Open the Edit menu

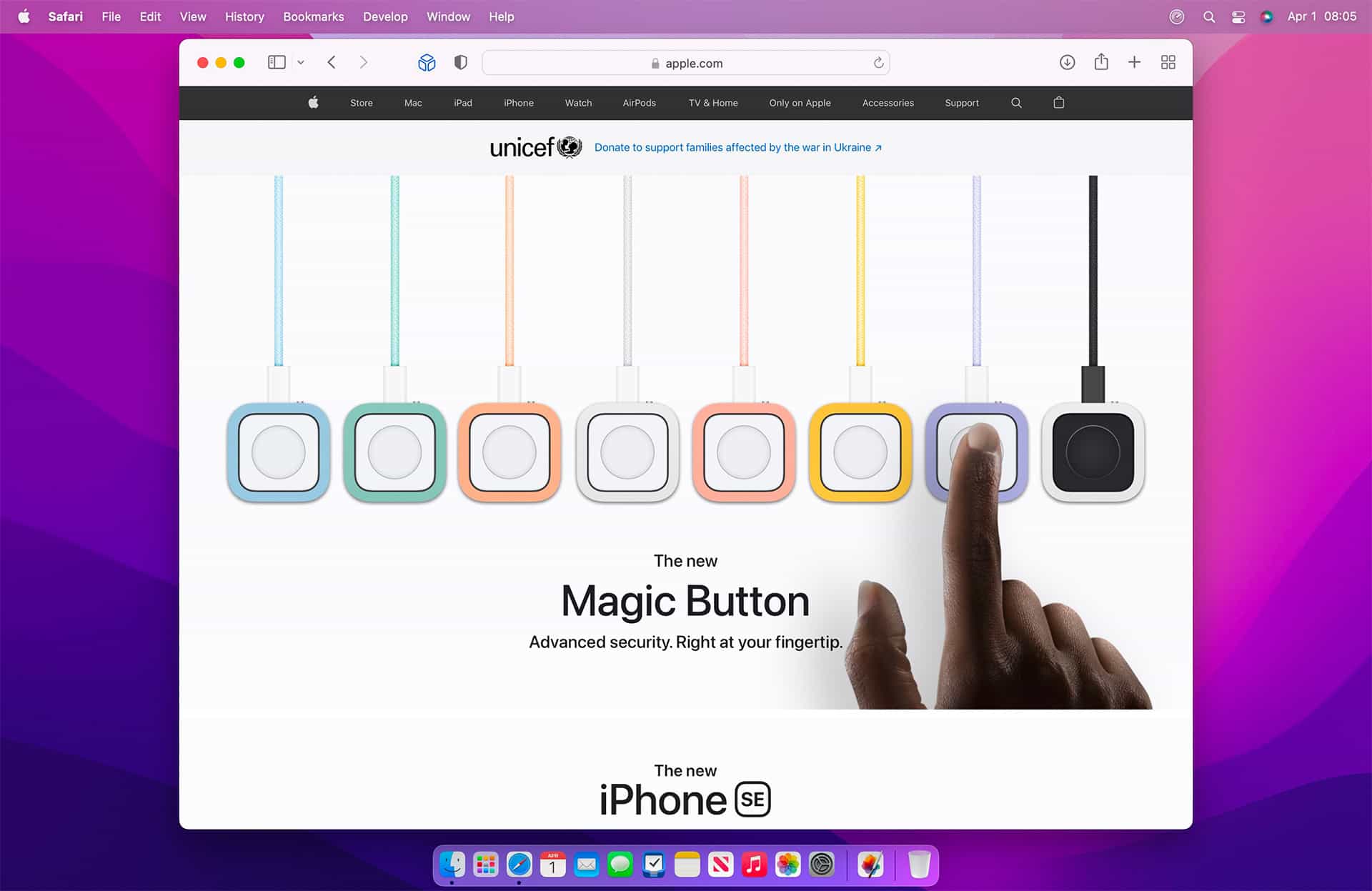[150, 16]
